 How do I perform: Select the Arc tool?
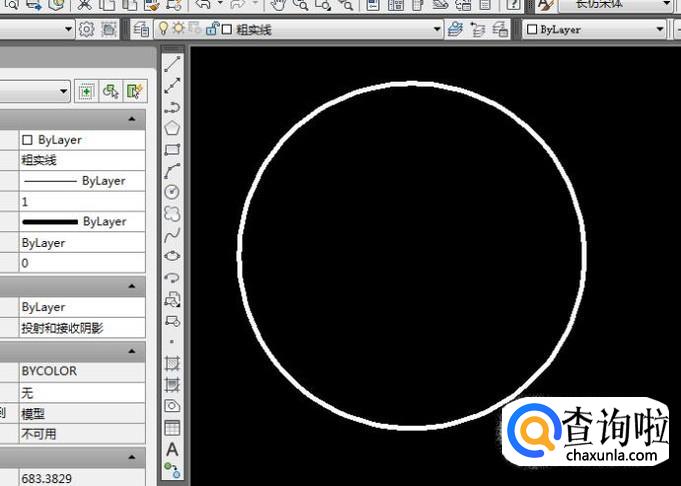[172, 171]
